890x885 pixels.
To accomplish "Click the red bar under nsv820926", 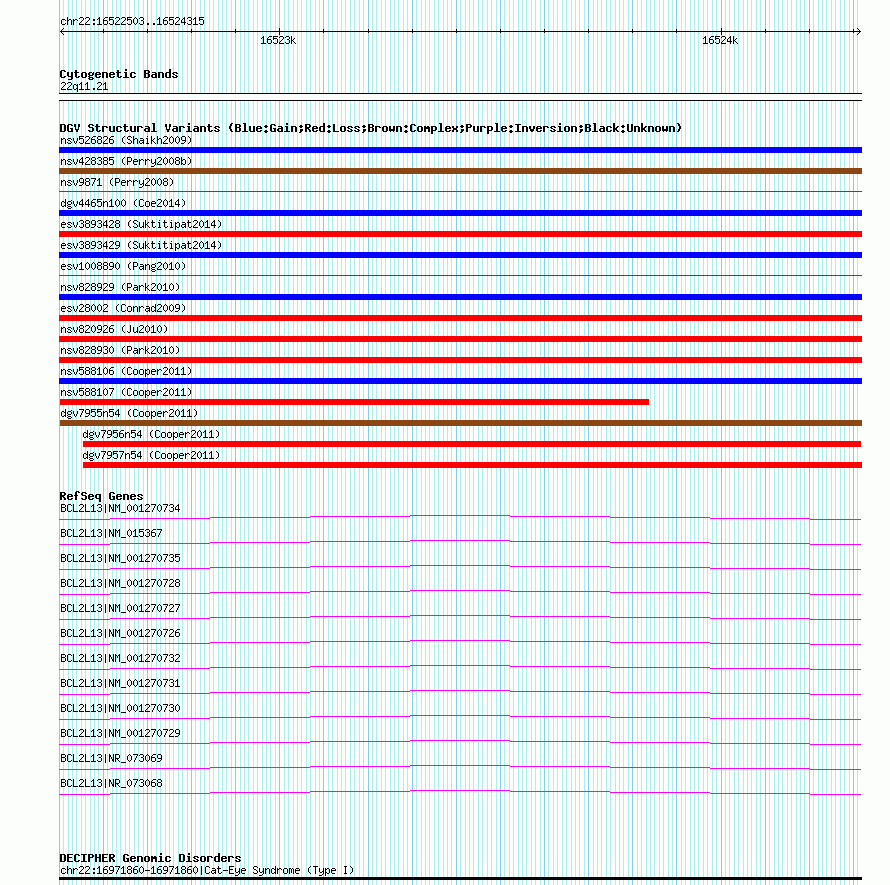I will (x=460, y=339).
